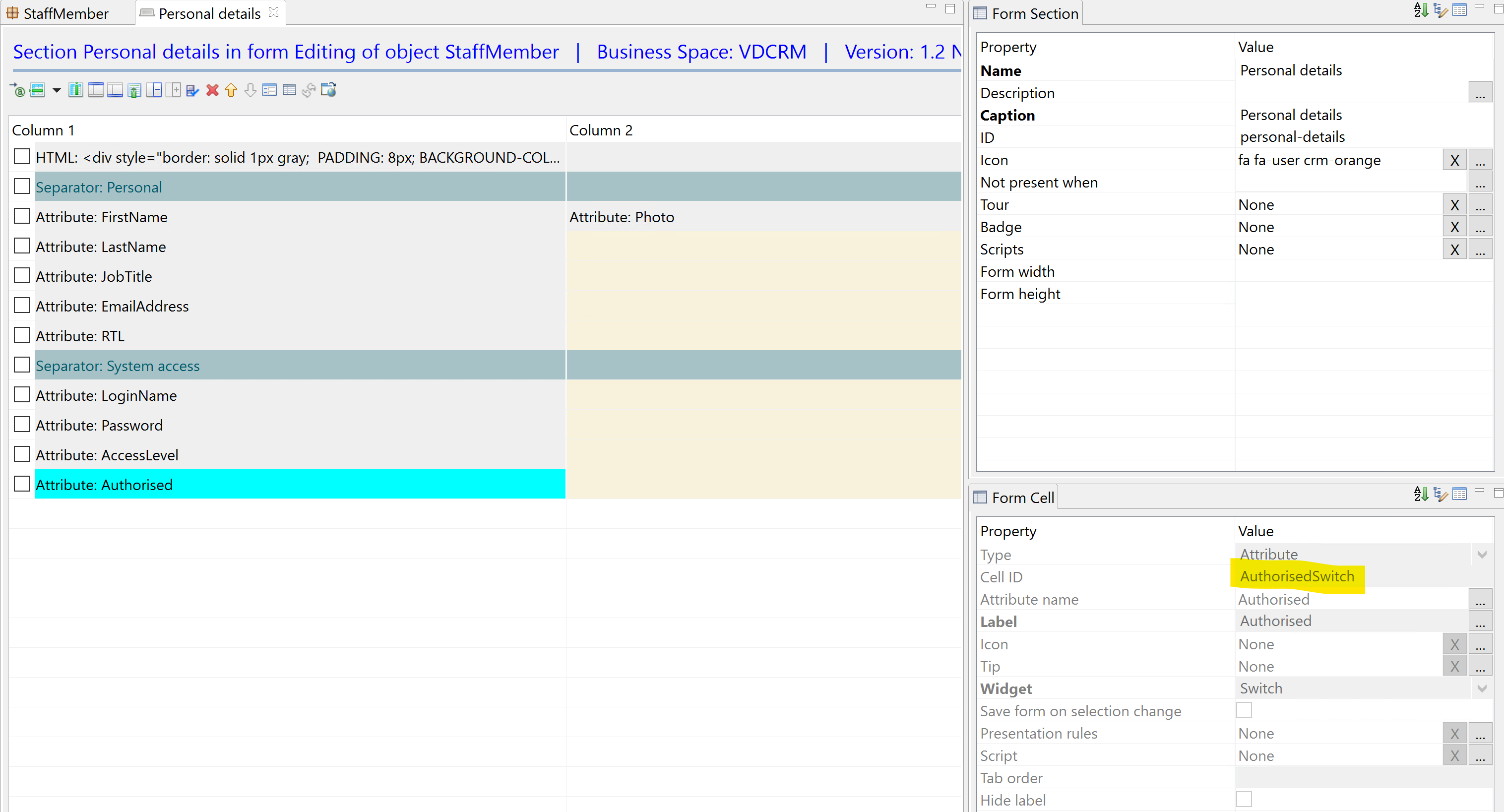
Task: Select the Attribute: Photo cell
Action: coord(763,217)
